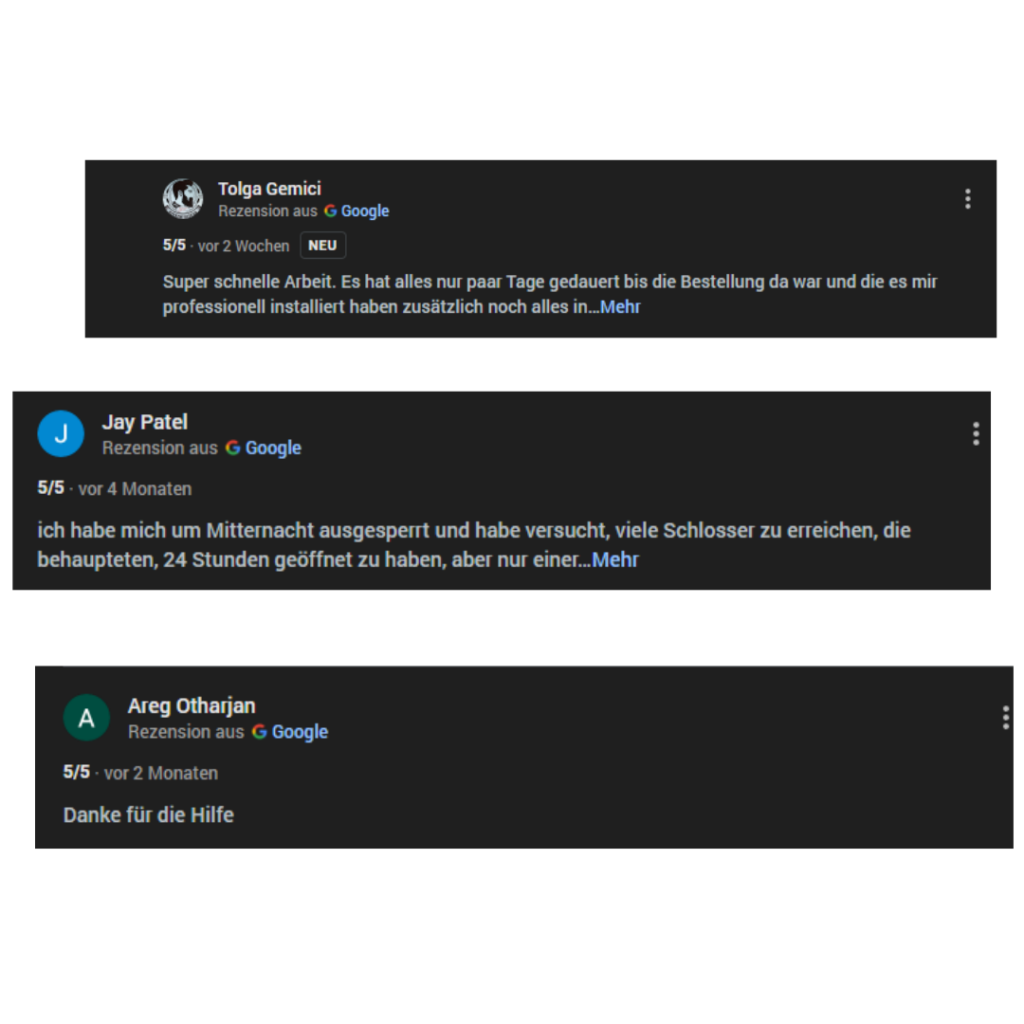1024x1024 pixels.
Task: Open Google link in Areg Otharjan review
Action: (300, 732)
